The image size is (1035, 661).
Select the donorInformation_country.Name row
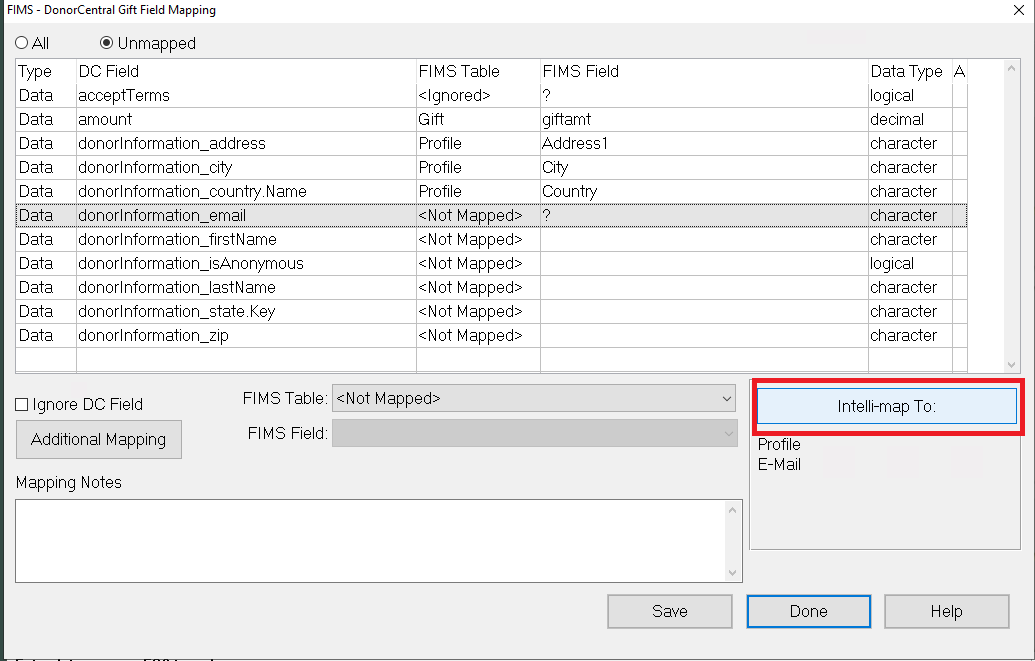tap(491, 191)
